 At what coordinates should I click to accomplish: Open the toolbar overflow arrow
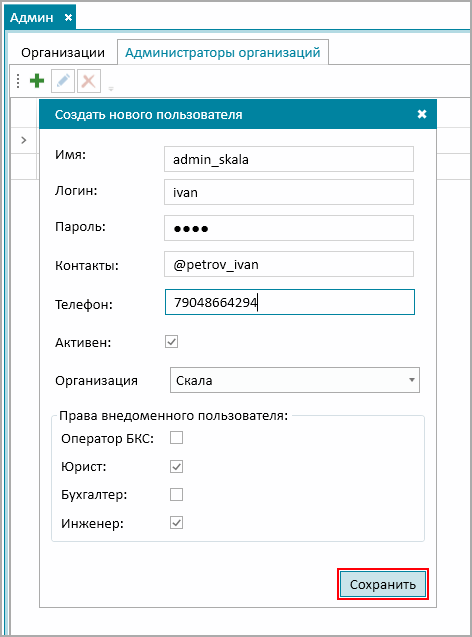110,89
